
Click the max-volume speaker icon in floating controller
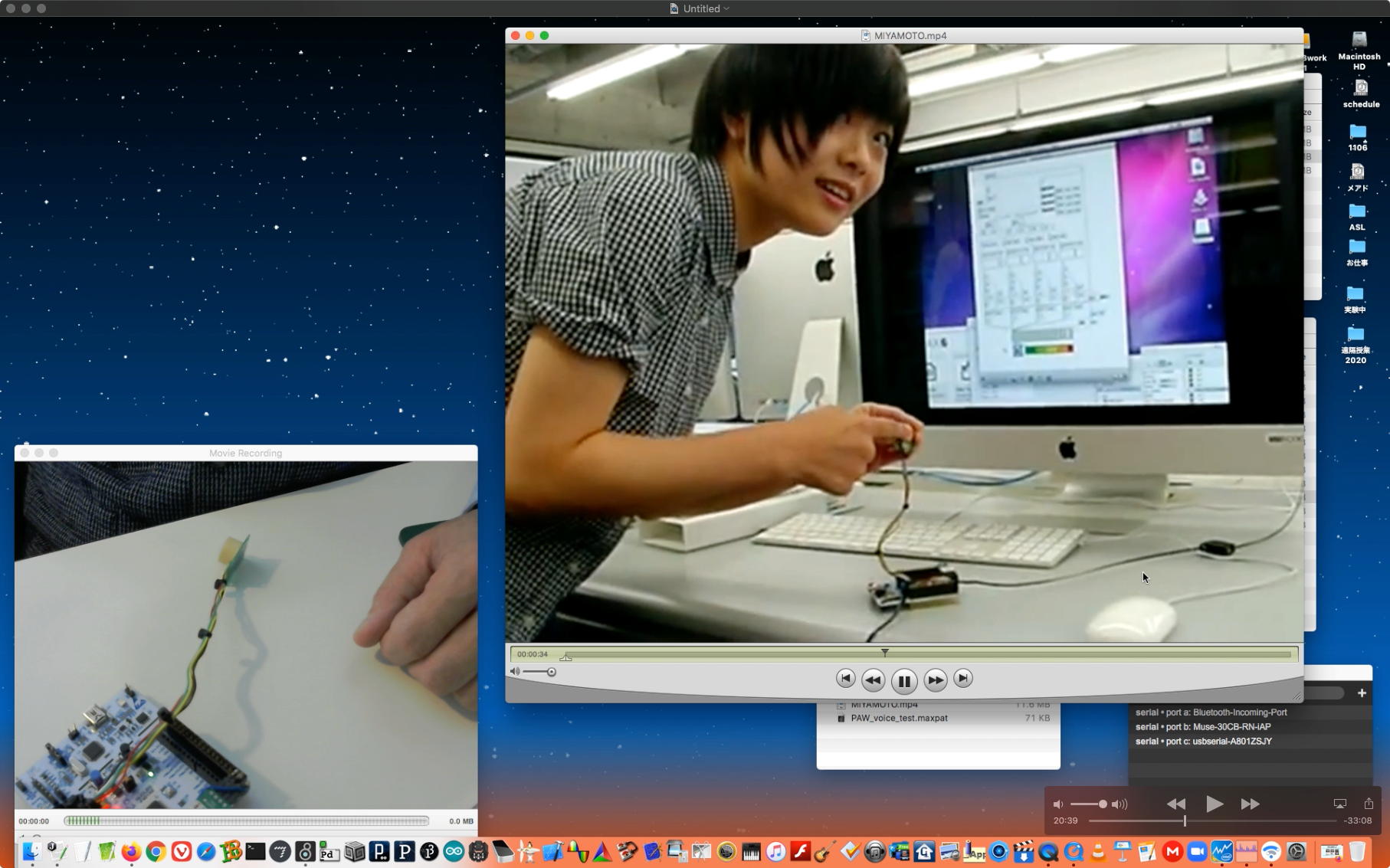[1120, 804]
